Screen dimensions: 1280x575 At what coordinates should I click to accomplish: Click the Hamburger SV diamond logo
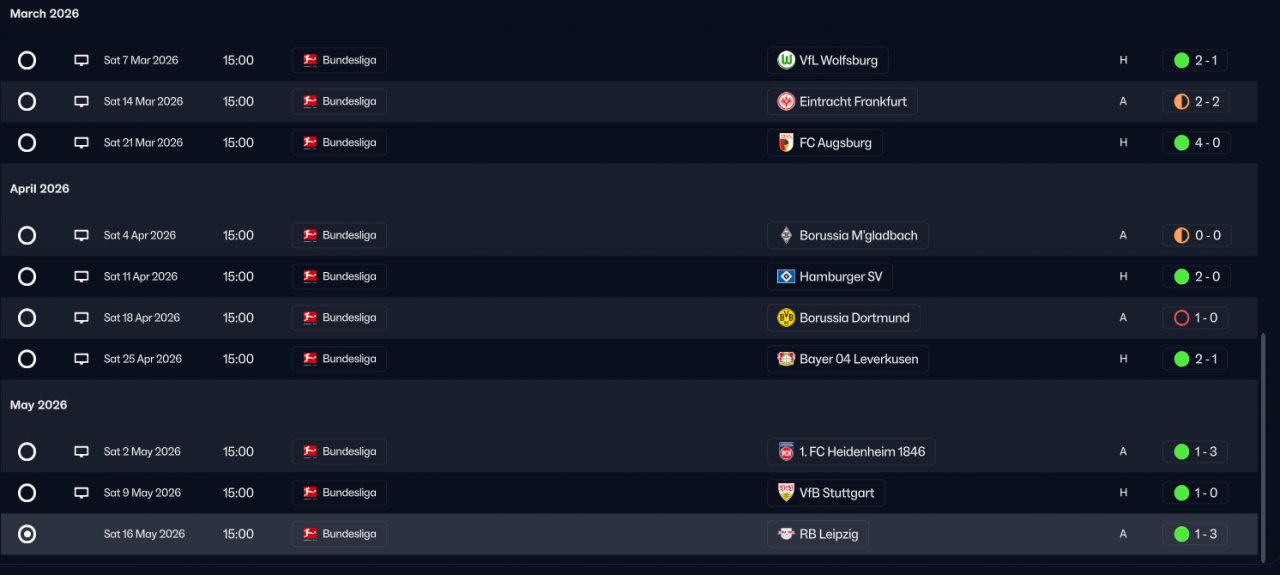(x=786, y=277)
